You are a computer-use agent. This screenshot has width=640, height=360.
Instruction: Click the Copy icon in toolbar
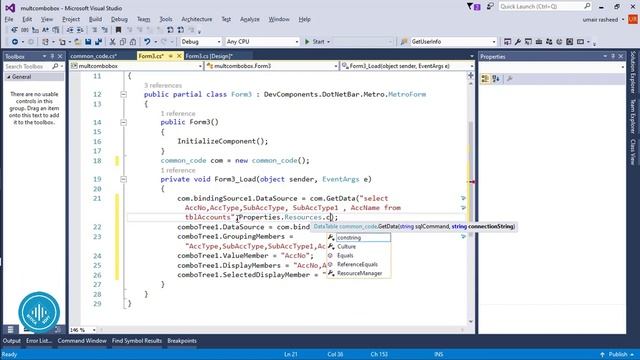point(122,42)
